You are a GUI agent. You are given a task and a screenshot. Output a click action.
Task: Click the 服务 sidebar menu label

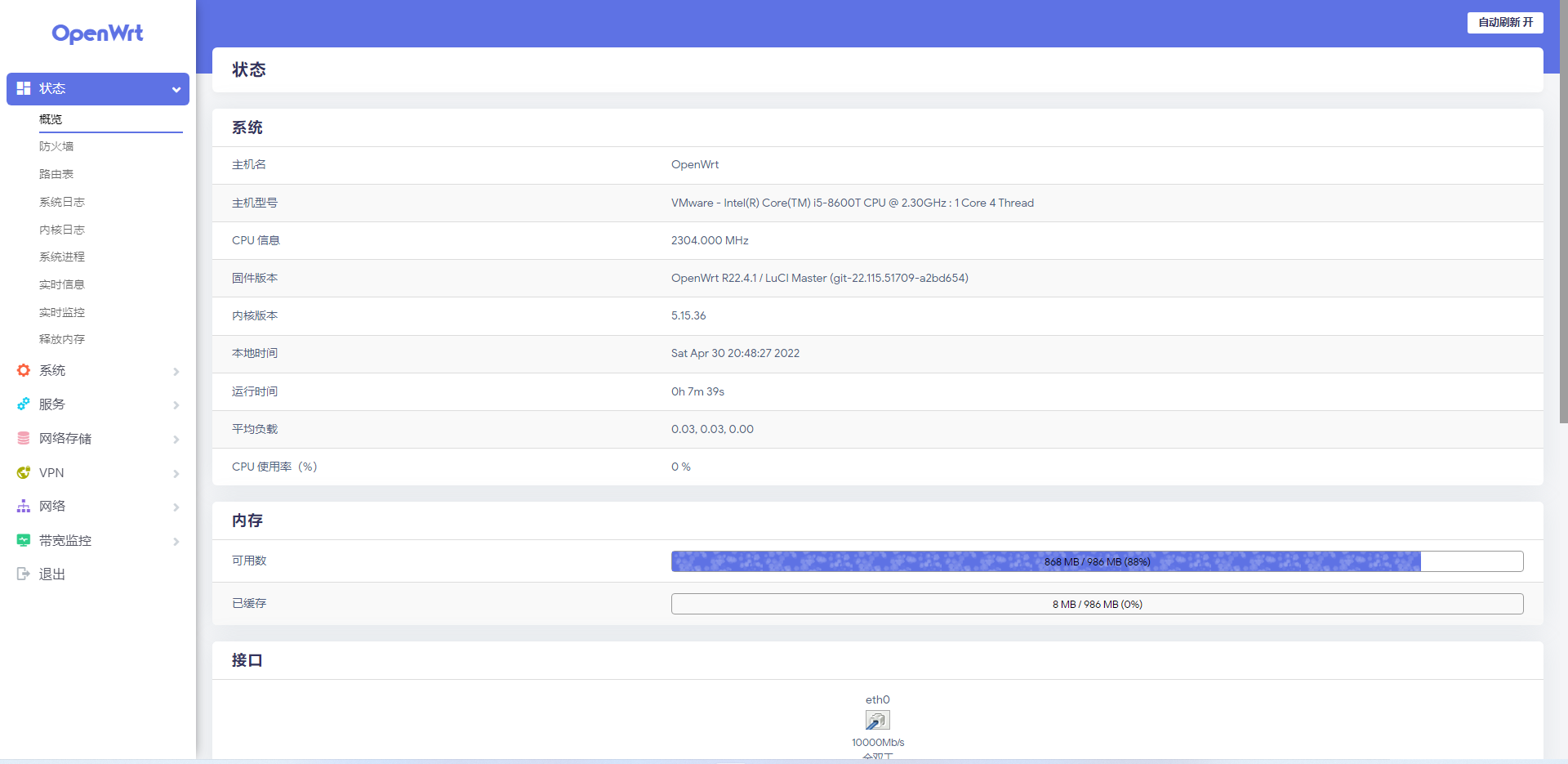[x=52, y=404]
